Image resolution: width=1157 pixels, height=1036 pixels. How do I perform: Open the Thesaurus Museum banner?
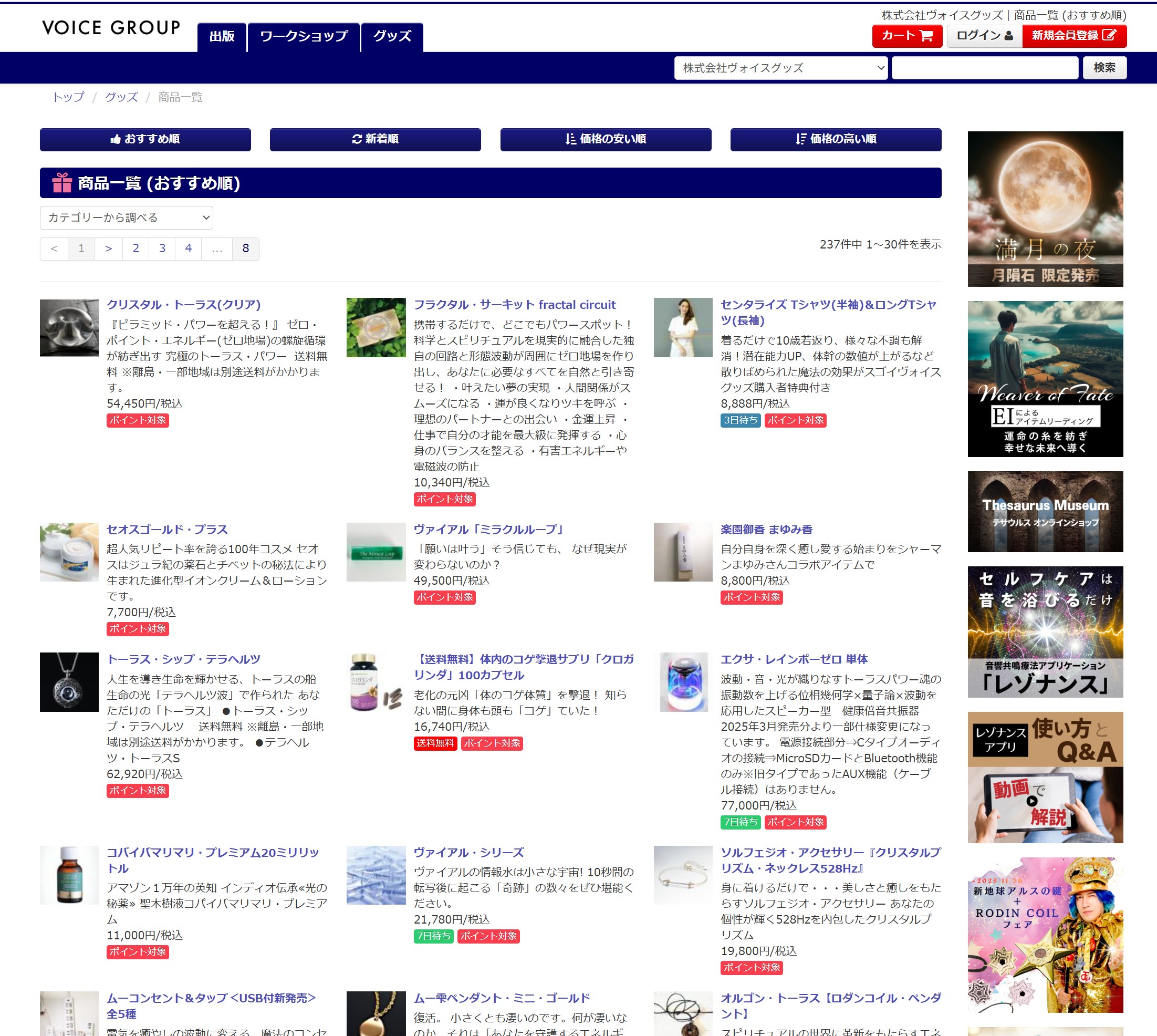tap(1045, 512)
